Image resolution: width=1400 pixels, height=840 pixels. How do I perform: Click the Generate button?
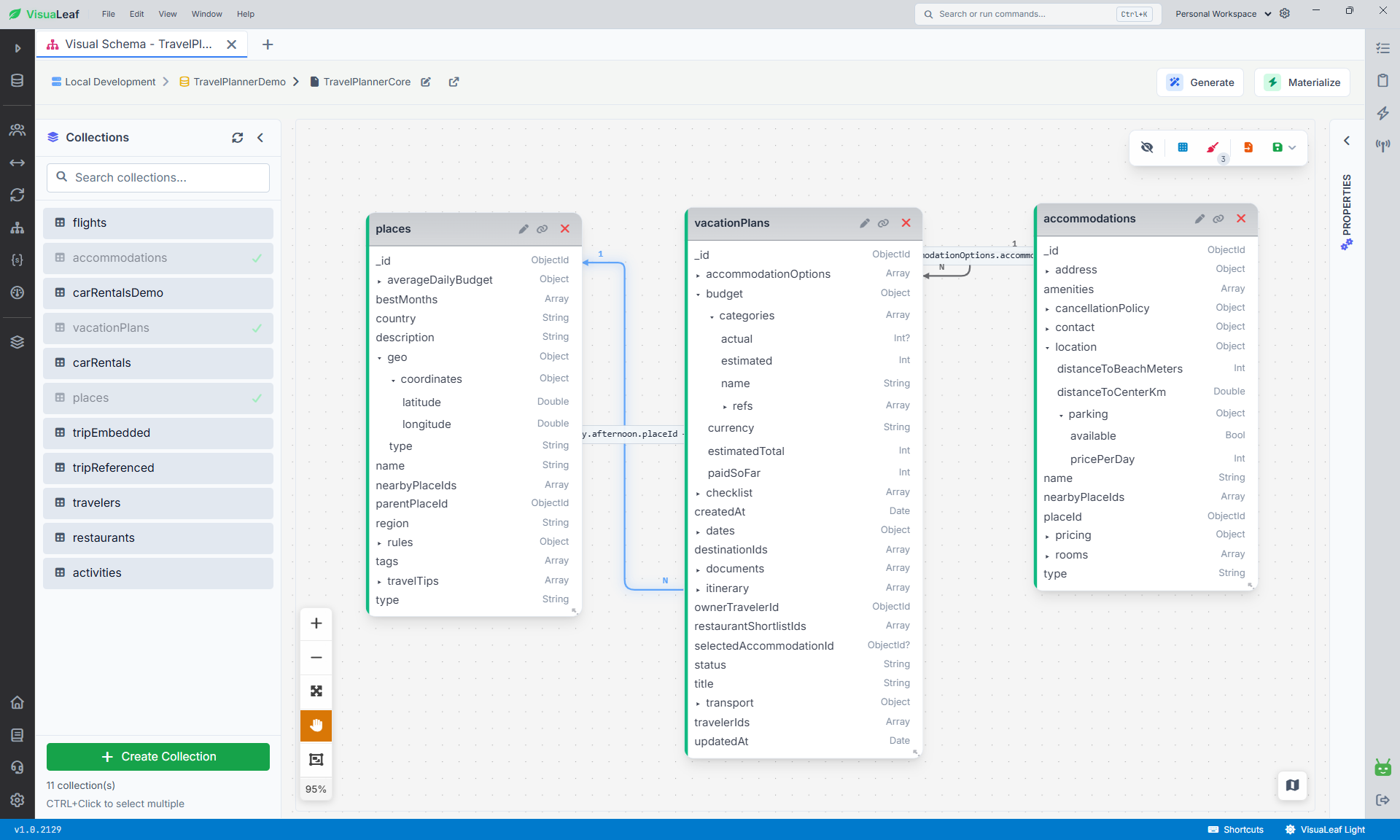click(1201, 82)
